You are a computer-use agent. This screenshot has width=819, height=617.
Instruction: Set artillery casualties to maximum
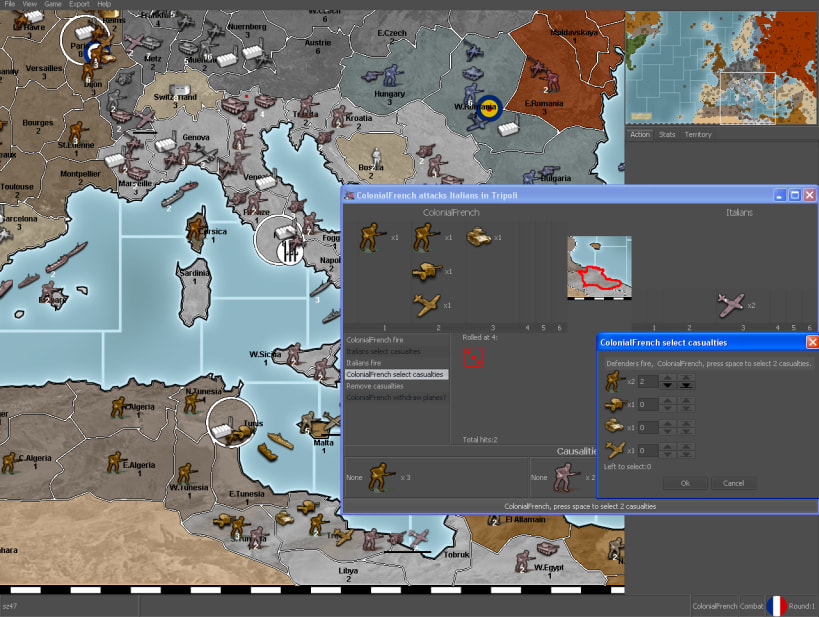pos(686,401)
